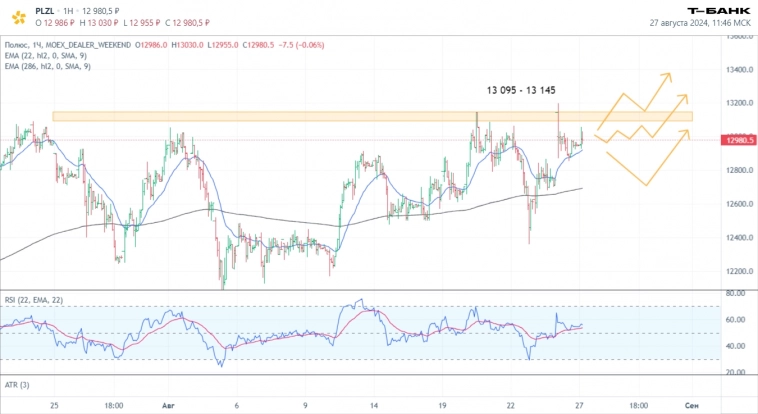758x414 pixels.
Task: Click the 13 095 - 13 145 text annotation
Action: (x=520, y=91)
